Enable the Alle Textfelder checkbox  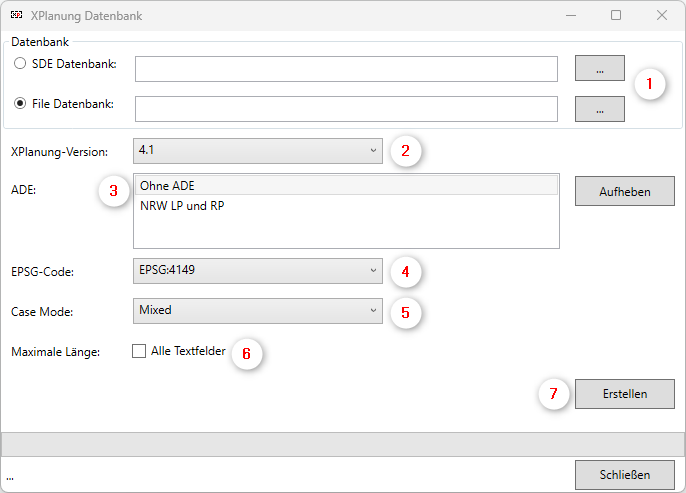(x=139, y=351)
